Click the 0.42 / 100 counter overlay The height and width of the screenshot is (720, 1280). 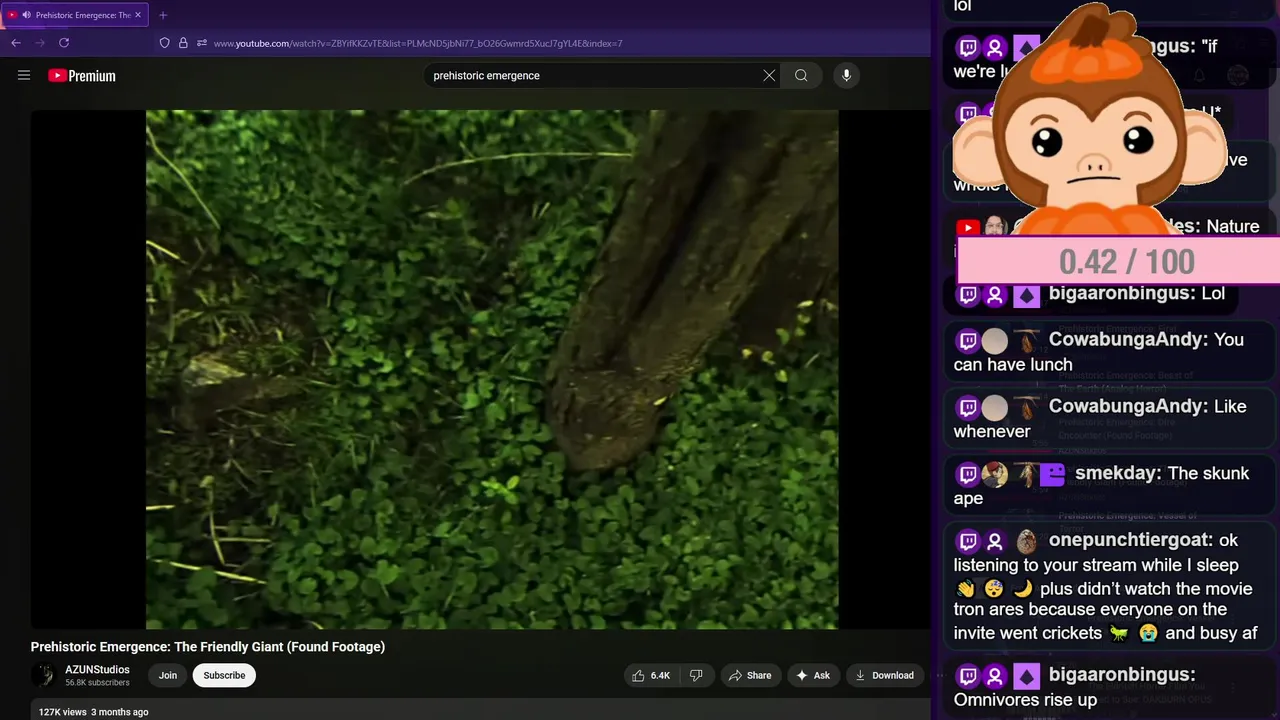point(1118,261)
